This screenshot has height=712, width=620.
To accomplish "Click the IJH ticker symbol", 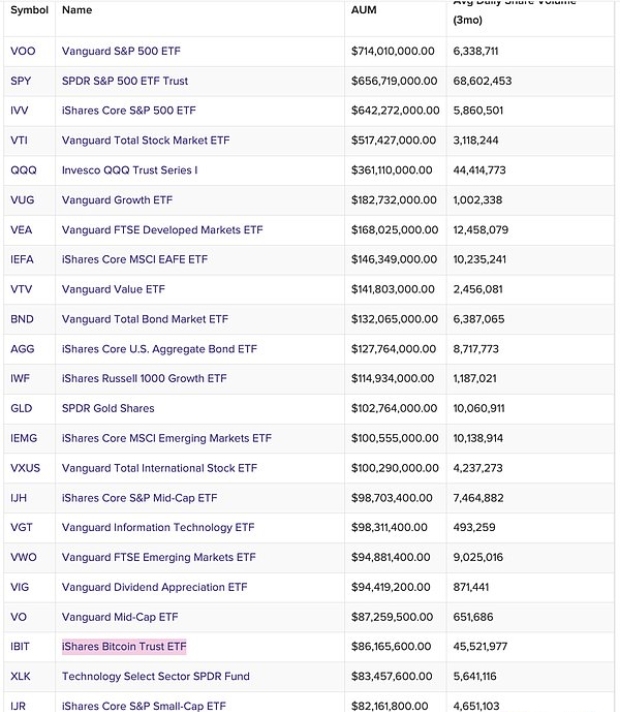I will pyautogui.click(x=19, y=498).
